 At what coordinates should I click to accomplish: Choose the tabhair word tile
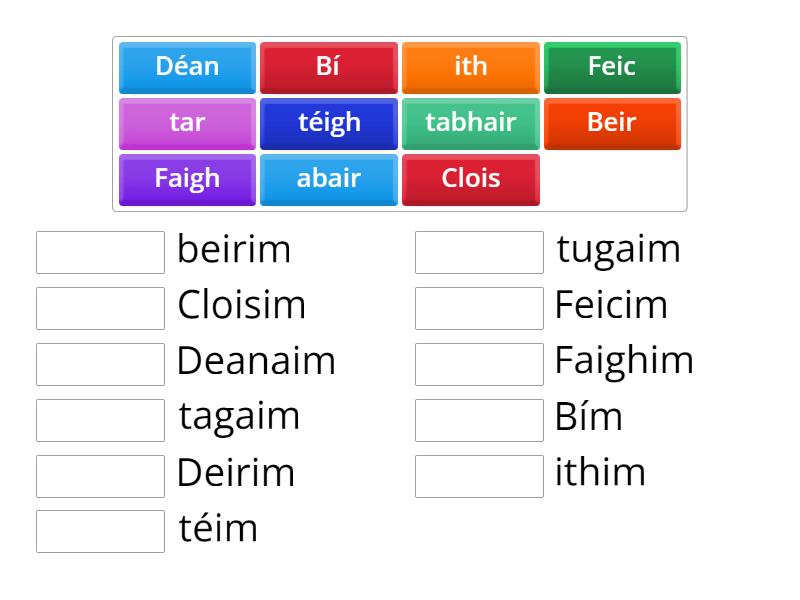[470, 123]
